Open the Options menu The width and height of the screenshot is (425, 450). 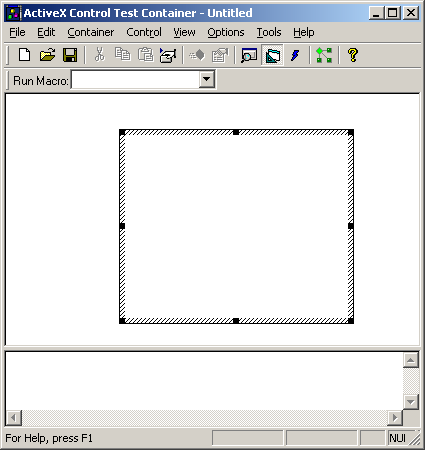click(x=226, y=32)
